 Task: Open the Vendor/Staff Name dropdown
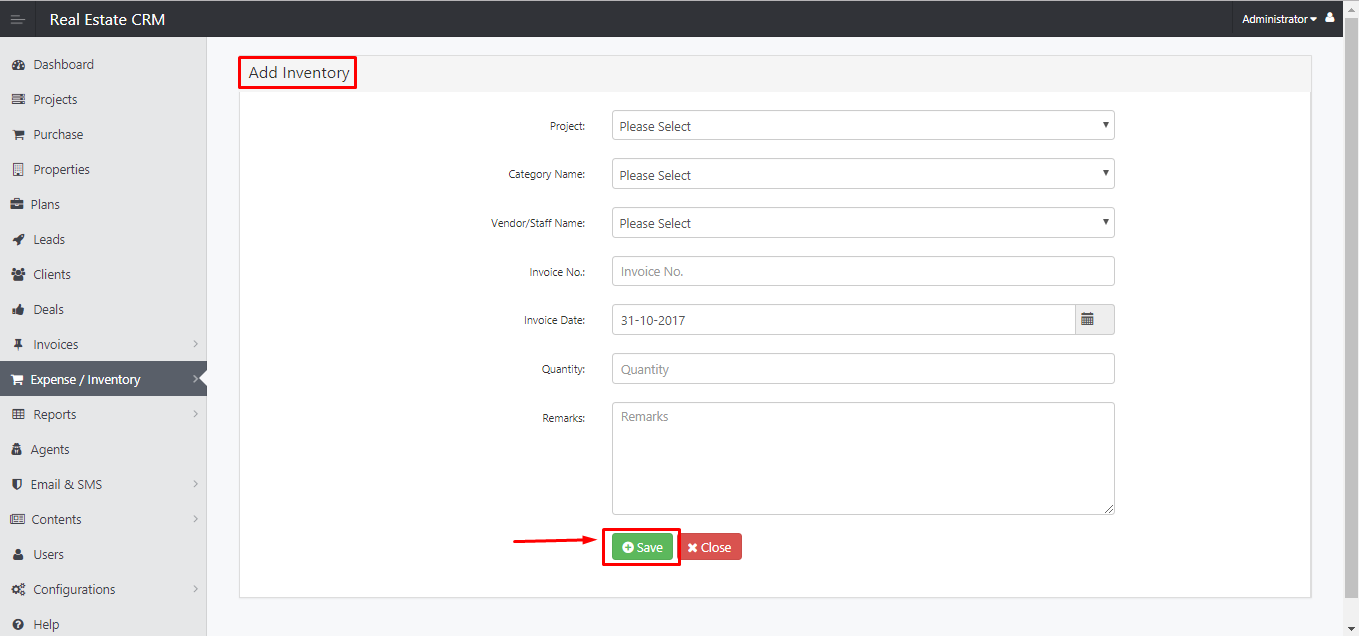(863, 223)
